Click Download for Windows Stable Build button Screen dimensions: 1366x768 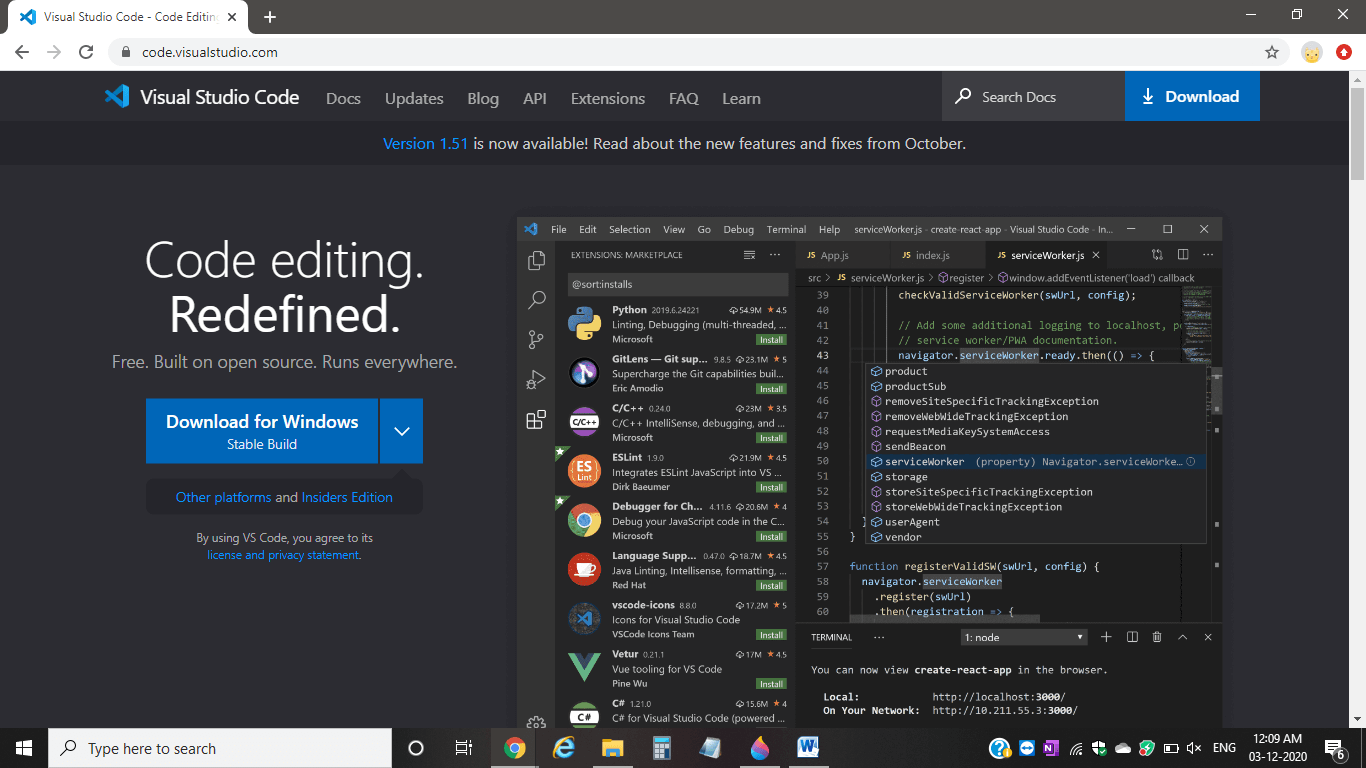pyautogui.click(x=262, y=431)
